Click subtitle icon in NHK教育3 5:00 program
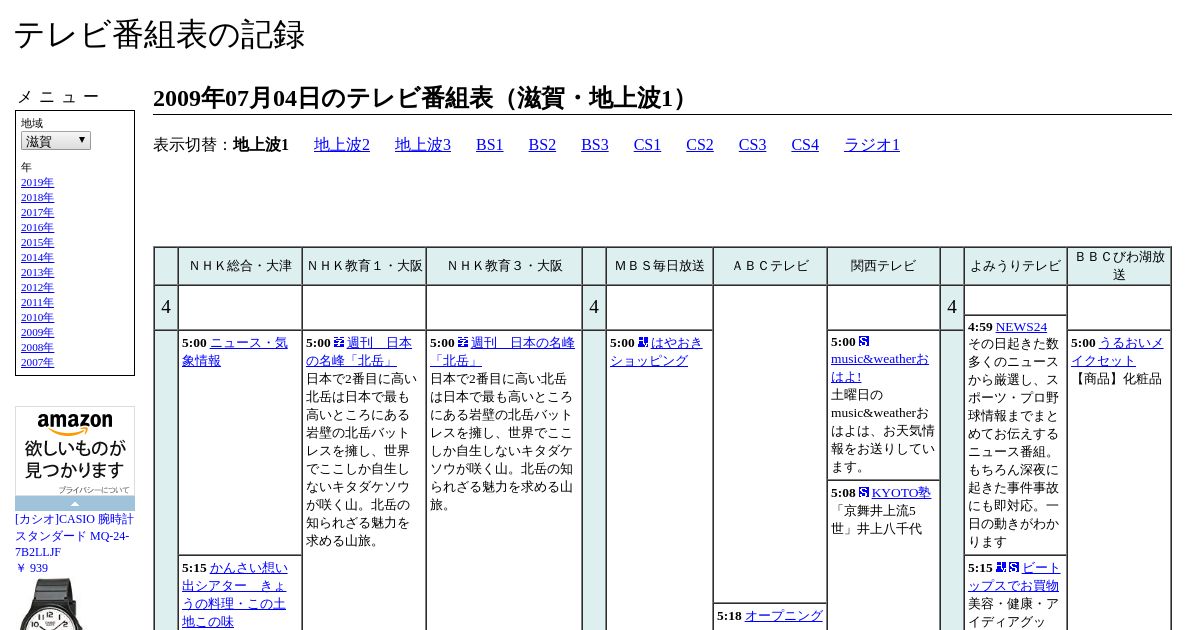Image resolution: width=1200 pixels, height=630 pixels. coord(463,342)
